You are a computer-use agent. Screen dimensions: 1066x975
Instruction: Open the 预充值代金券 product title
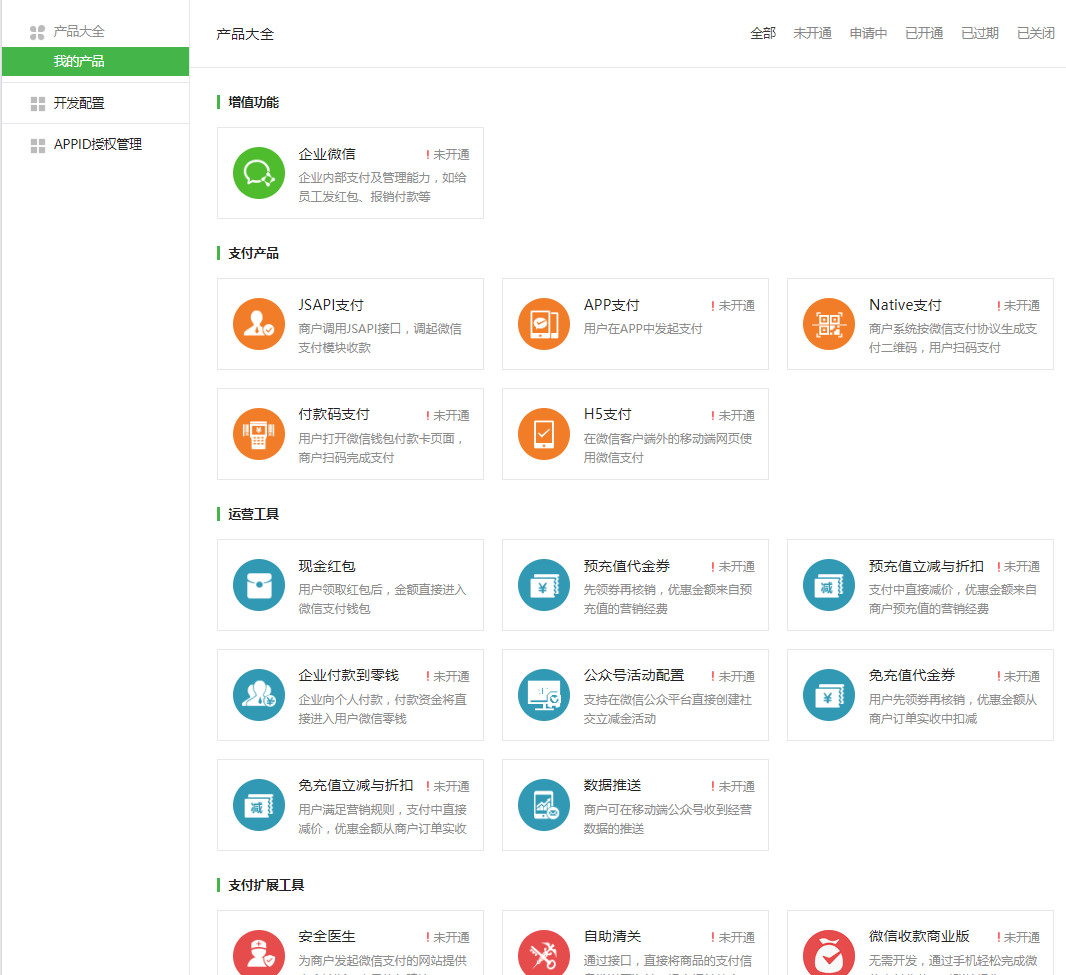[x=627, y=566]
